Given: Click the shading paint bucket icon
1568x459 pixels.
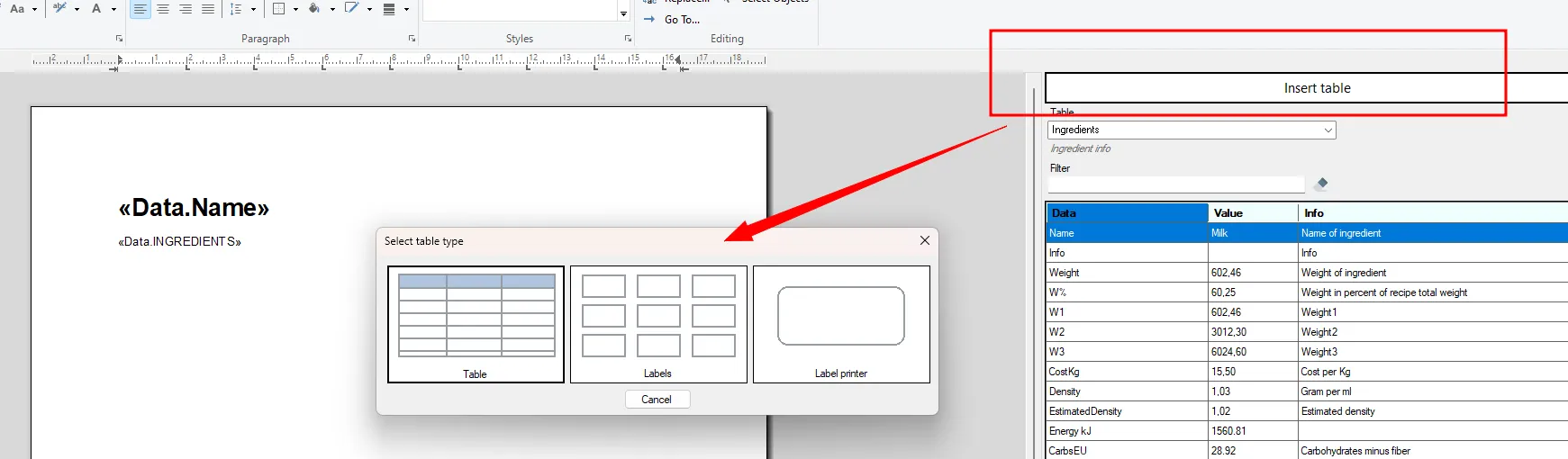Looking at the screenshot, I should click(314, 9).
